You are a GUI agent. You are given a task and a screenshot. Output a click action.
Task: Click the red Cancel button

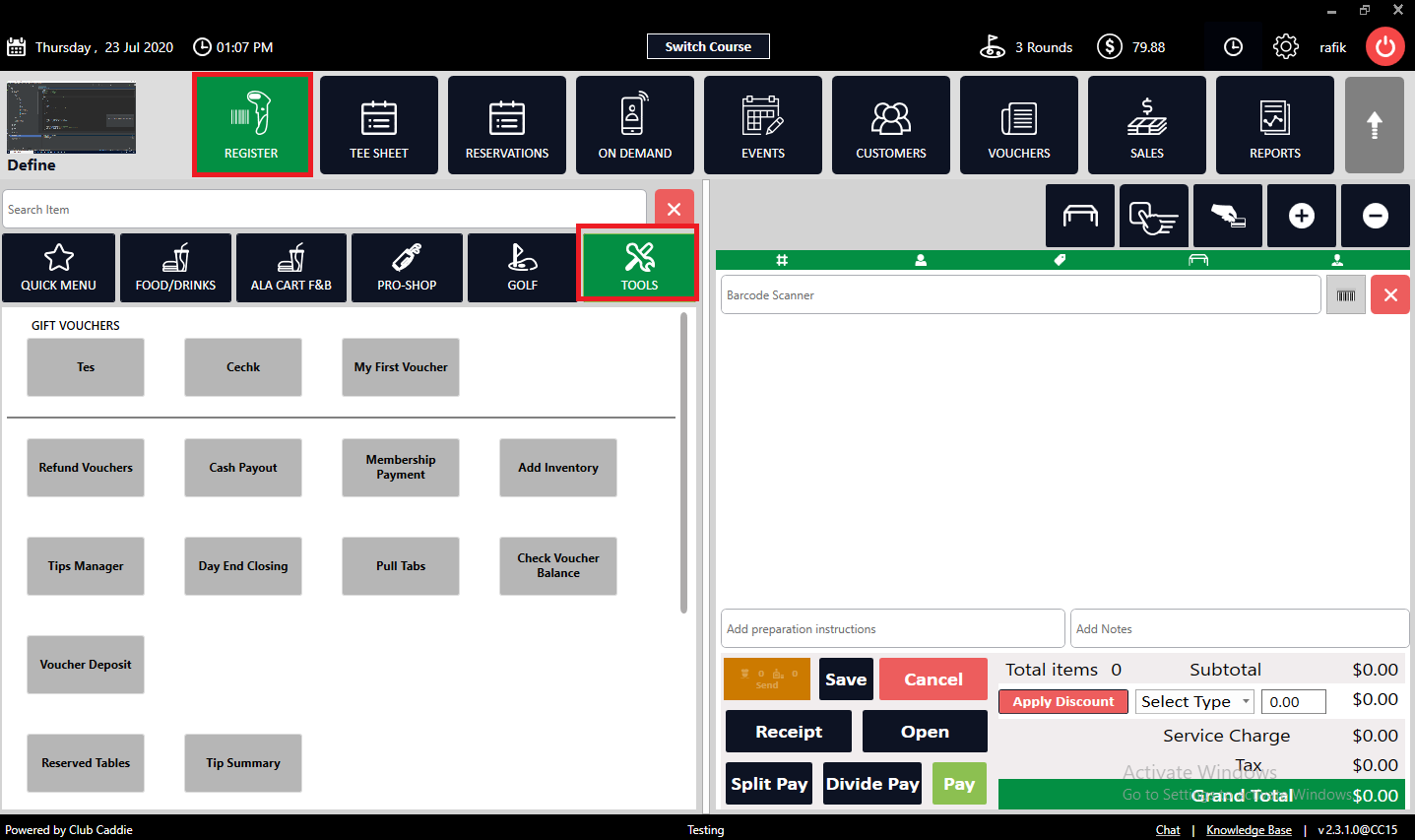point(933,679)
